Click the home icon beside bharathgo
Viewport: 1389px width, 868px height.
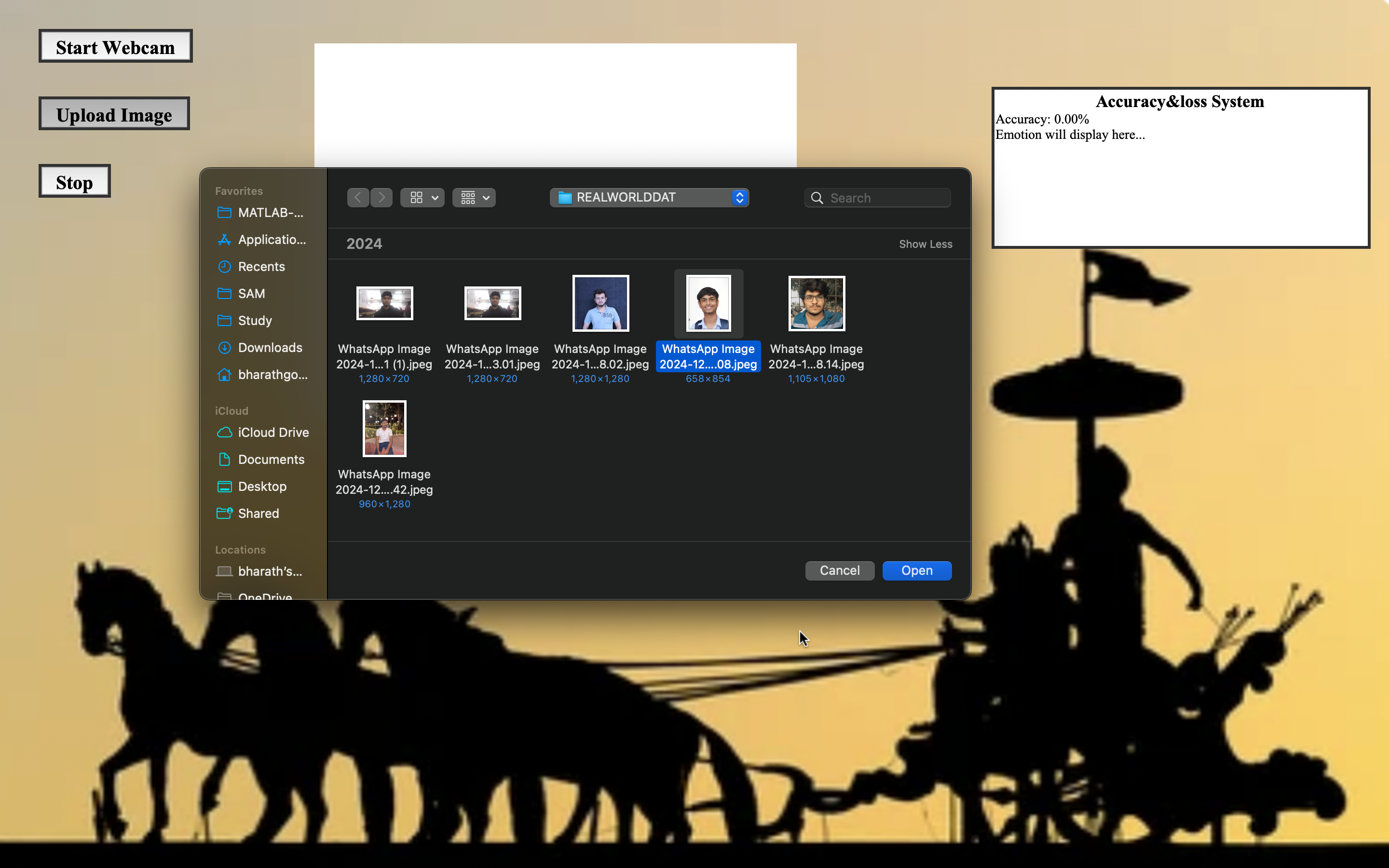(x=224, y=374)
